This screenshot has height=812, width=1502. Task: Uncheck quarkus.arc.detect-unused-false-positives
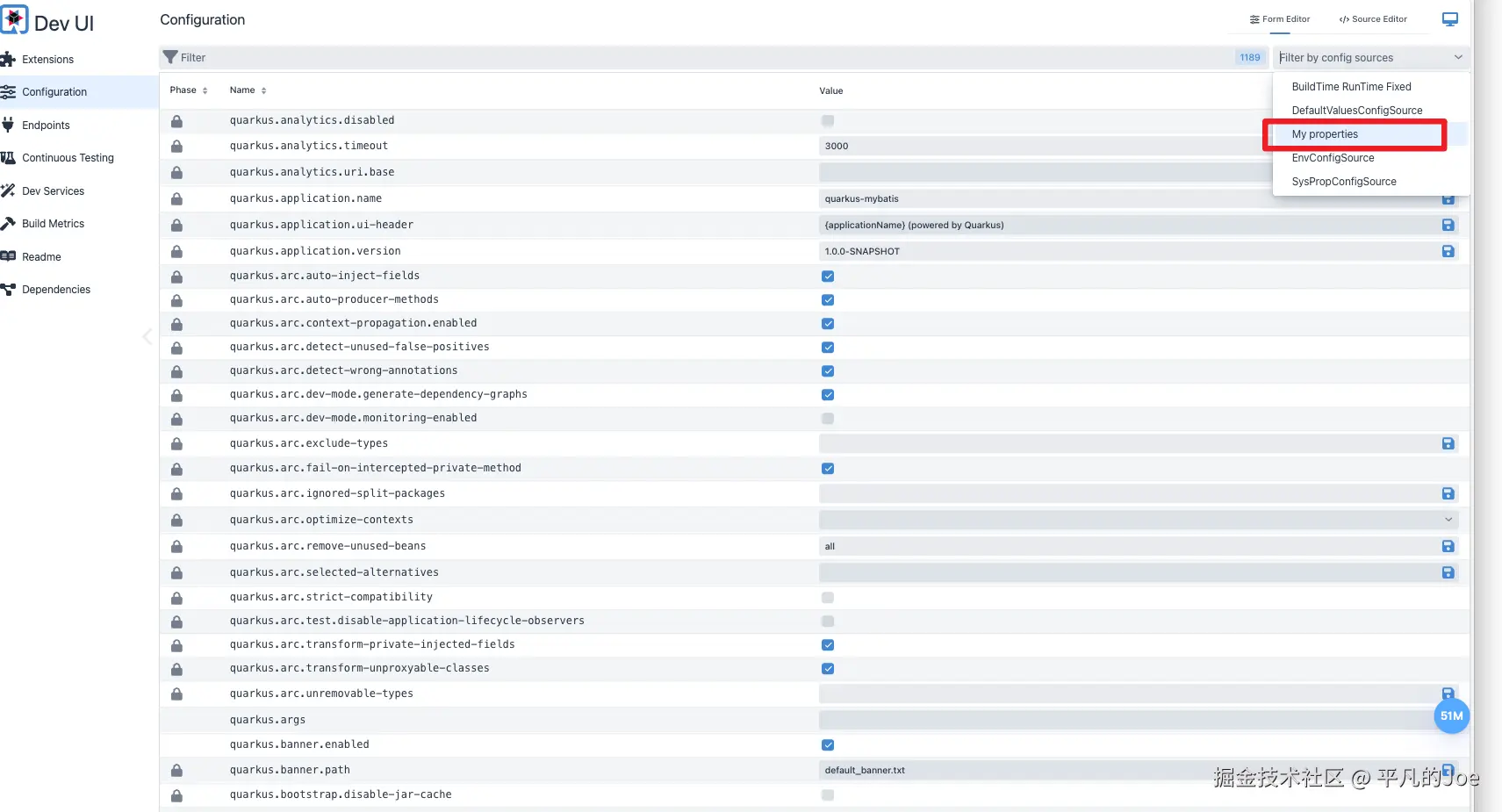coord(828,347)
